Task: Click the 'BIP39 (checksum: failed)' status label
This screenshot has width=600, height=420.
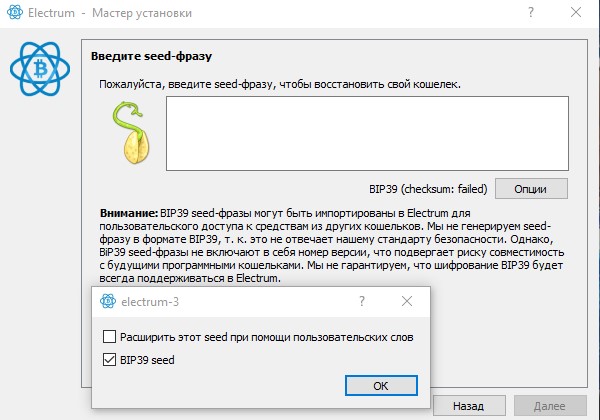Action: pos(428,189)
